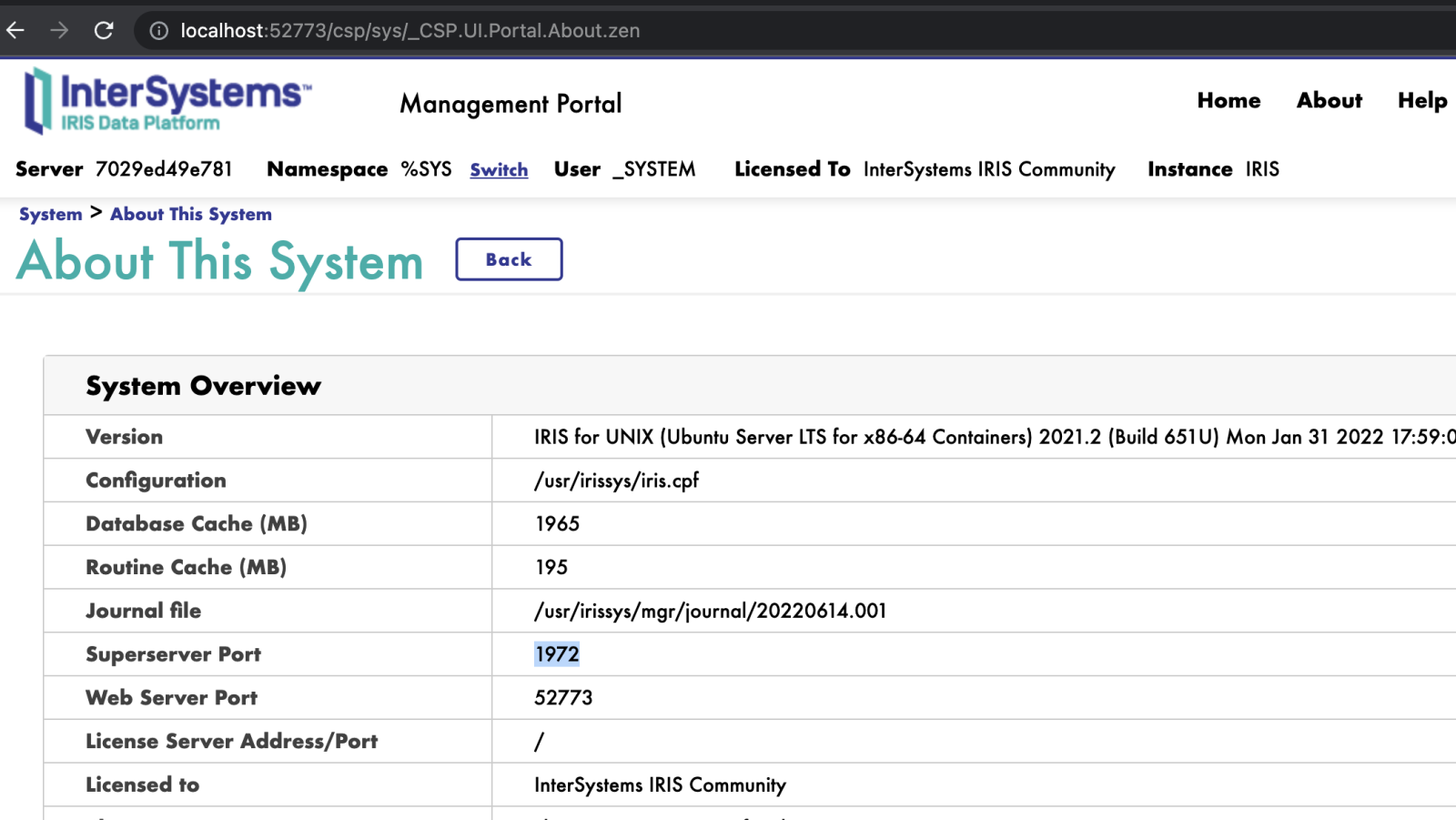Click the Back button
1456x820 pixels.
coord(509,259)
